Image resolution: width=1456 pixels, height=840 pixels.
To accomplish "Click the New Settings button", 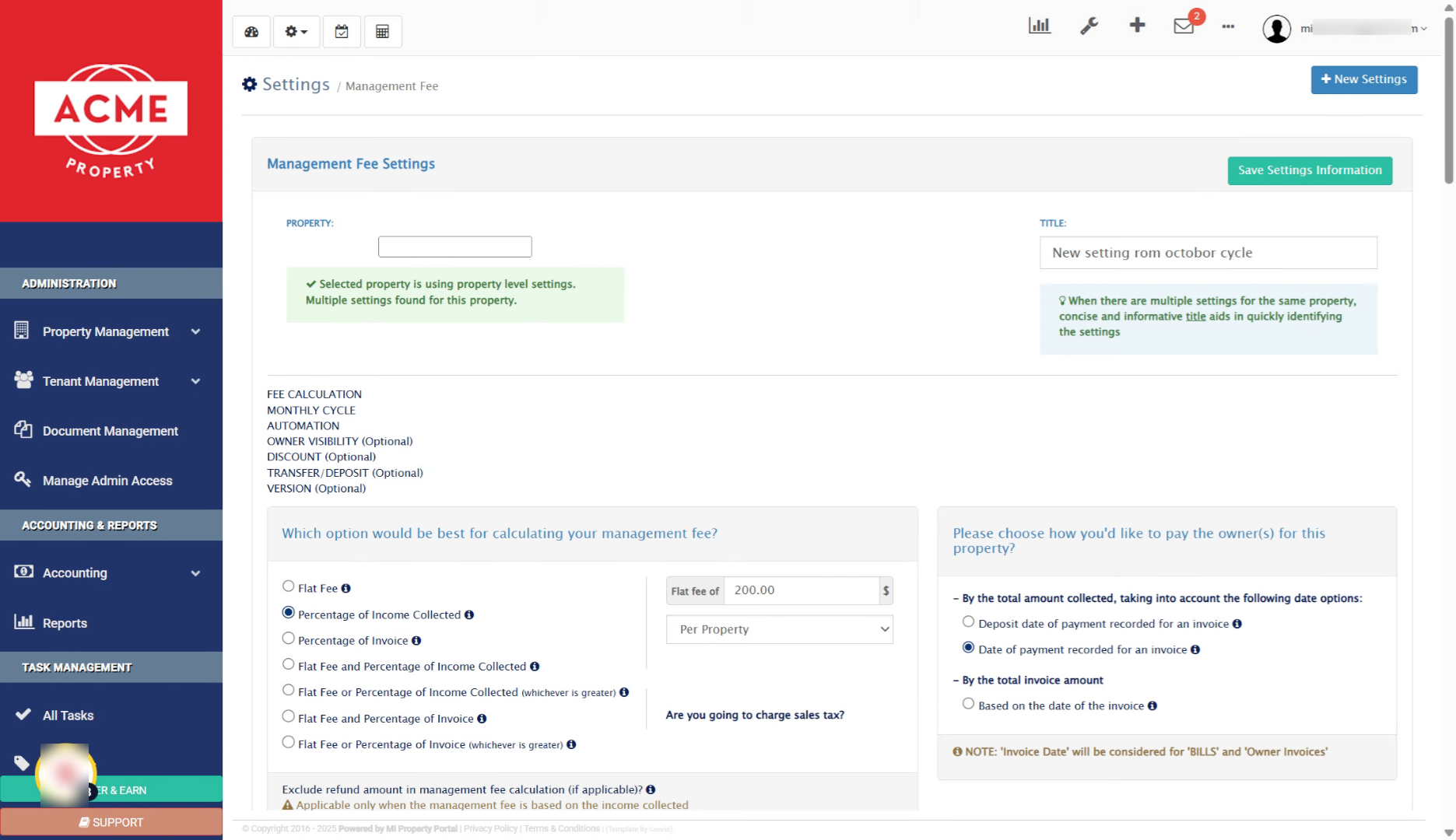I will (1363, 79).
